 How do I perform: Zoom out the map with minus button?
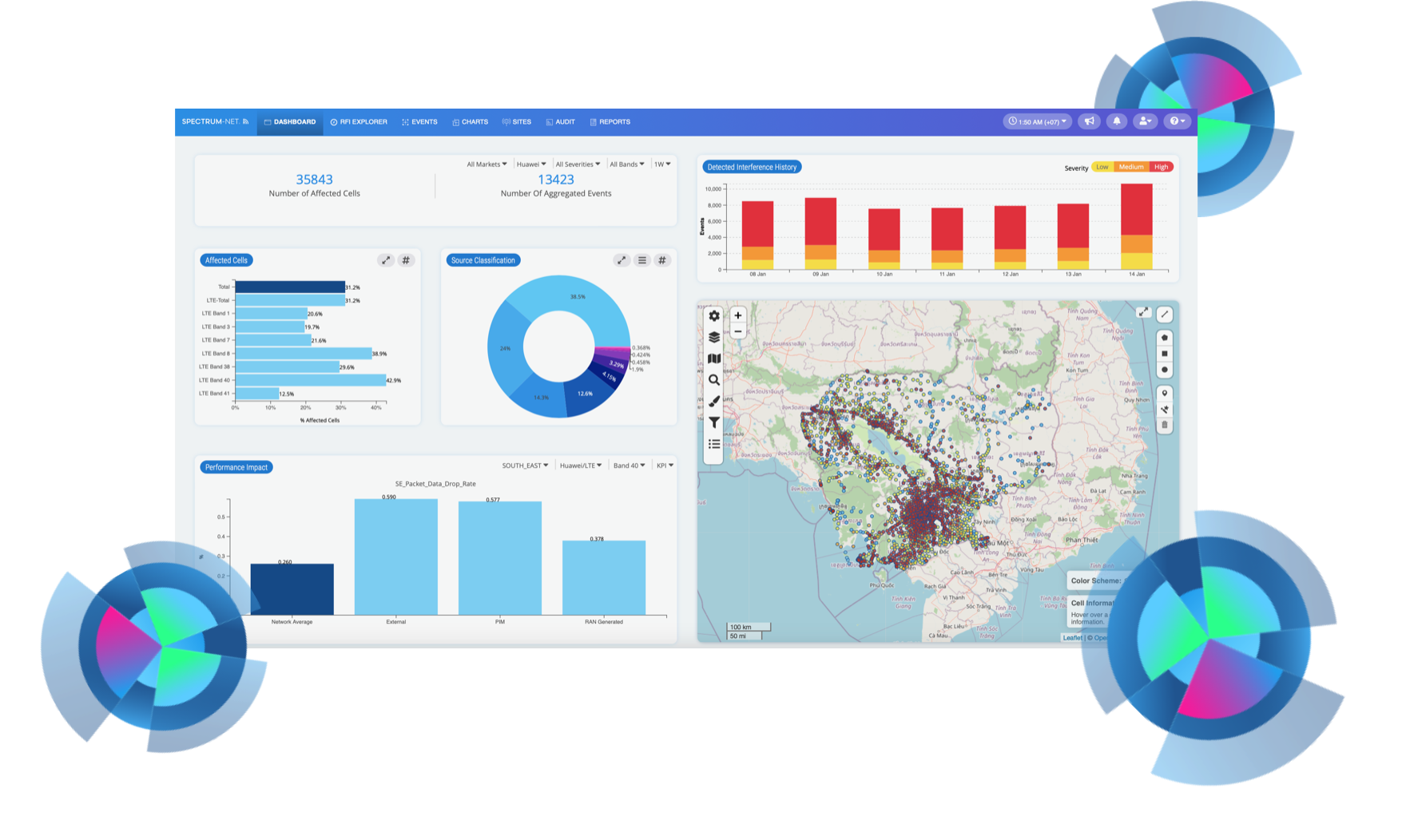738,331
